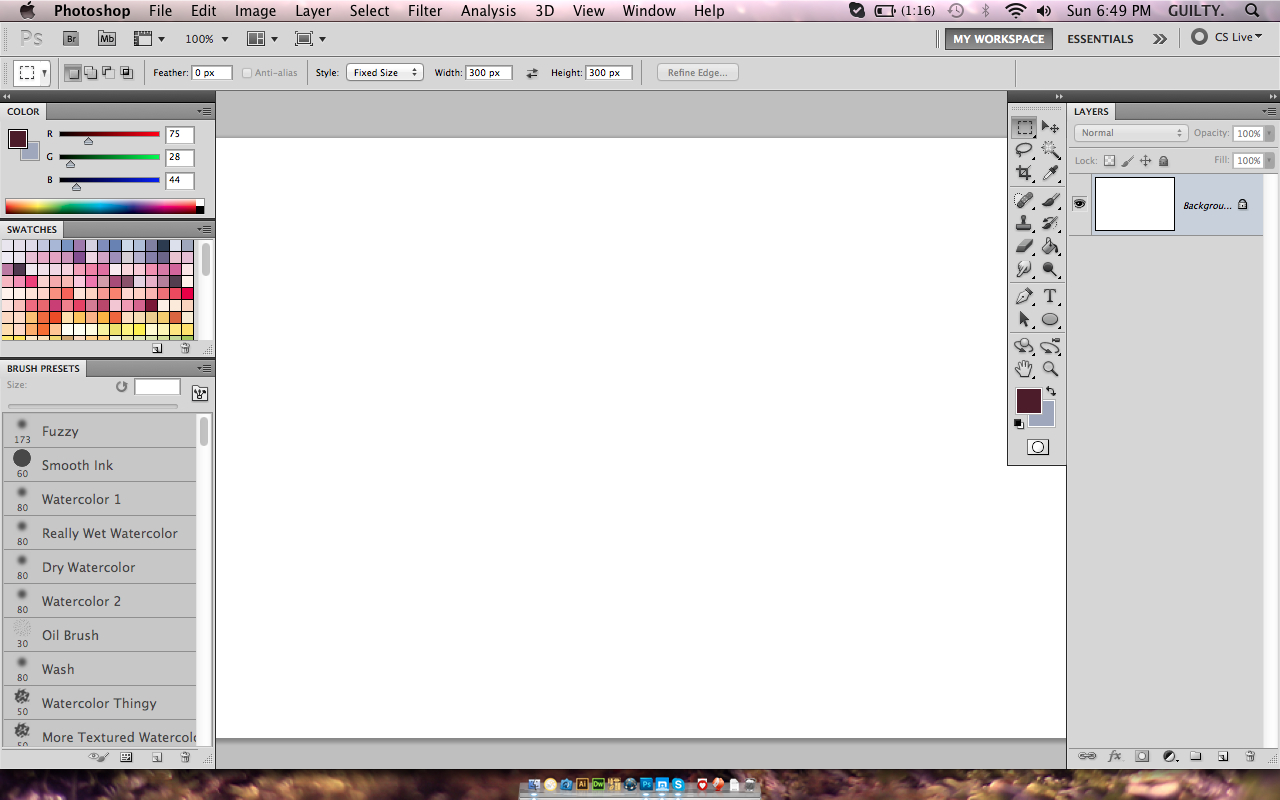This screenshot has height=800, width=1280.
Task: Select the Dodge tool
Action: click(x=1050, y=269)
